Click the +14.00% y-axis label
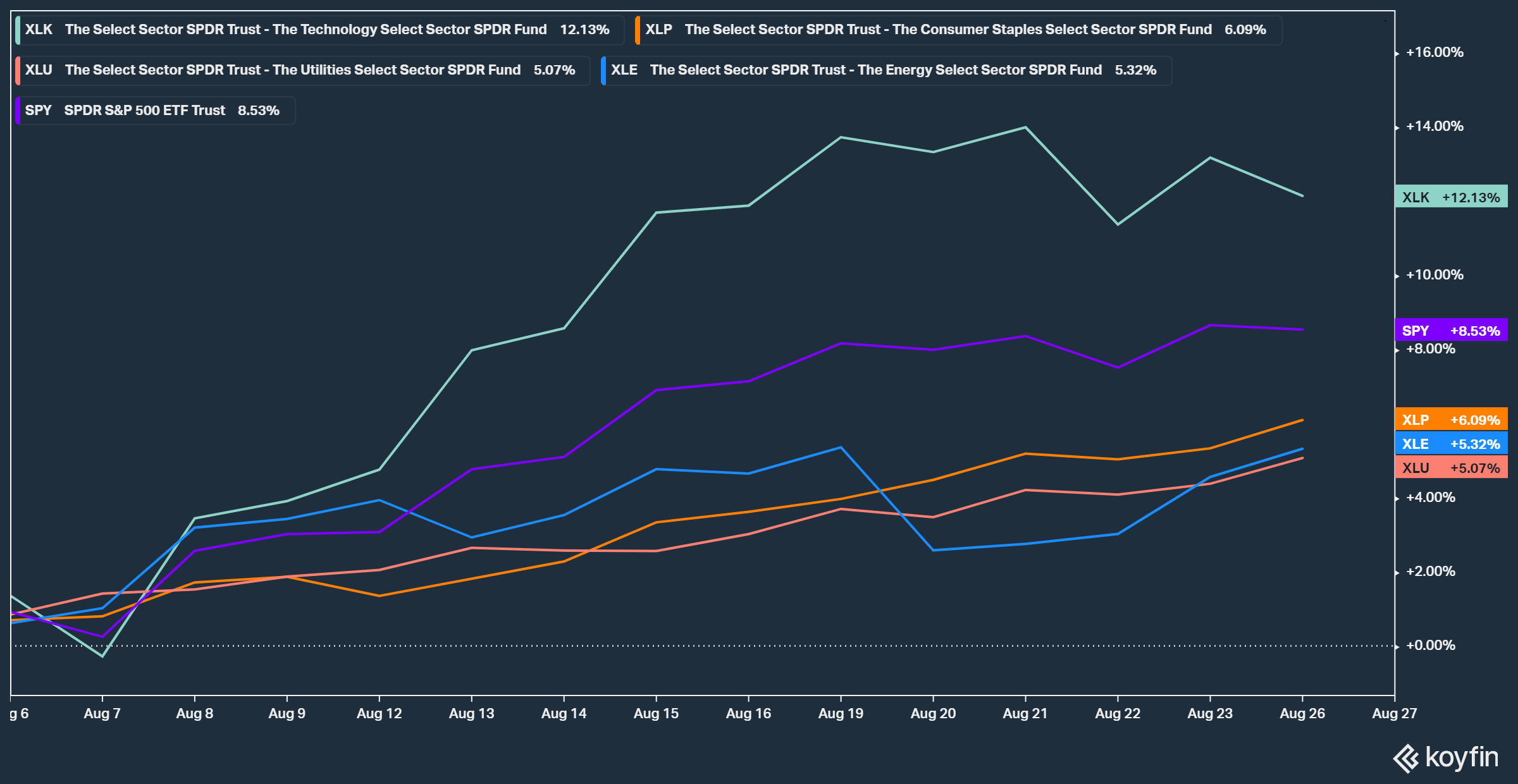Viewport: 1518px width, 784px height. [1435, 126]
